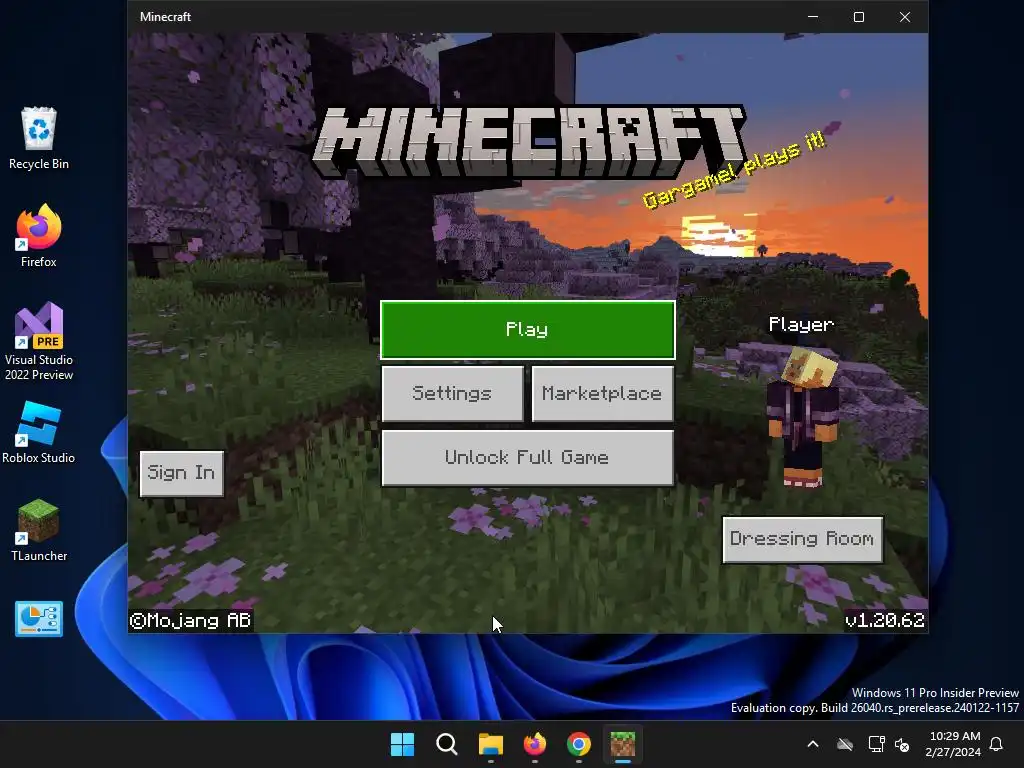Close the Minecraft window
This screenshot has width=1024, height=768.
[904, 17]
